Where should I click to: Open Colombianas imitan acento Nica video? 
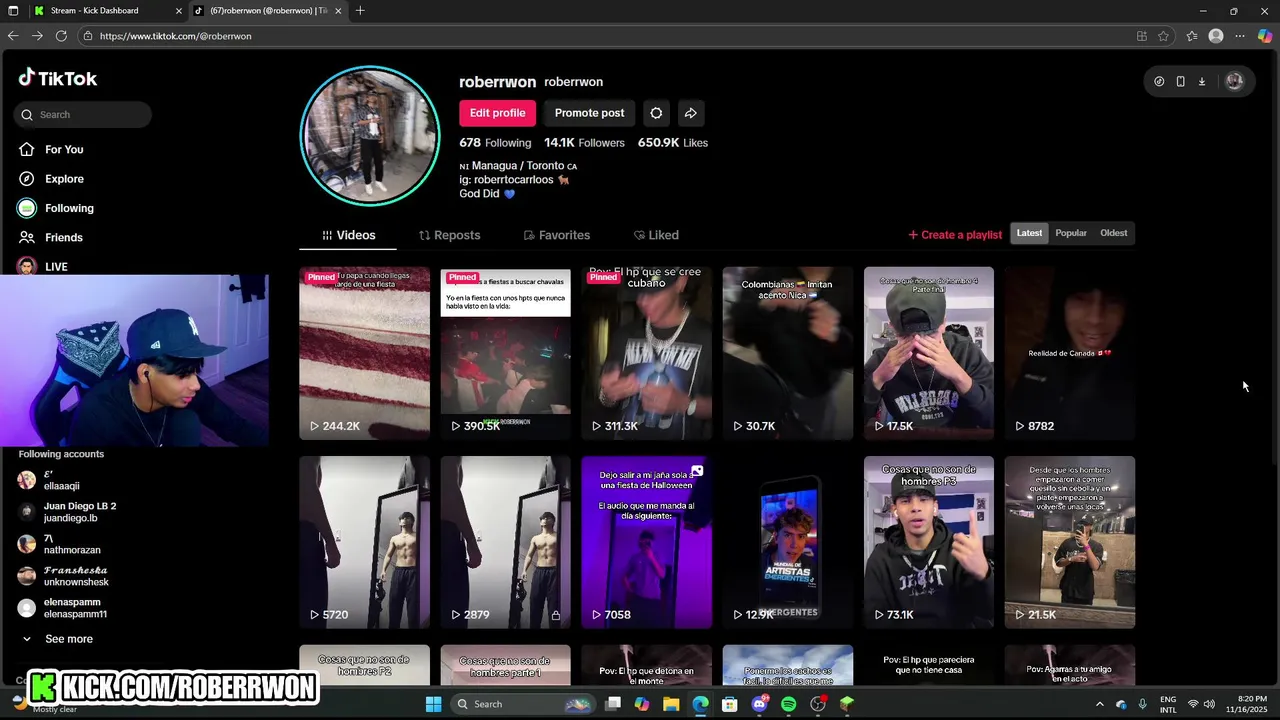pyautogui.click(x=787, y=353)
